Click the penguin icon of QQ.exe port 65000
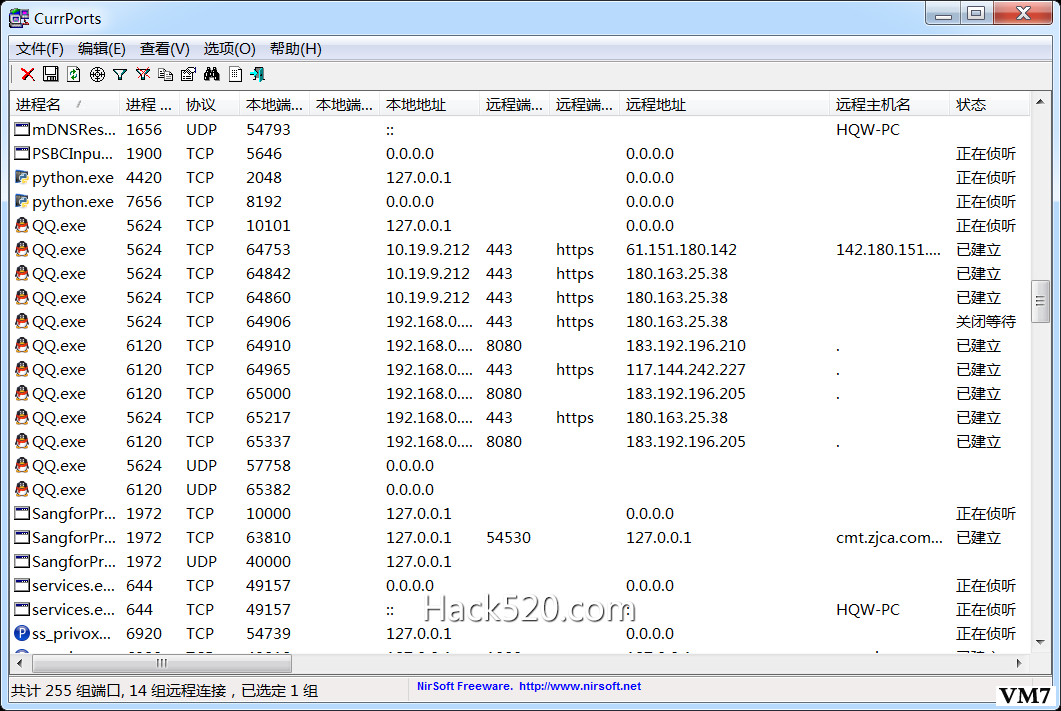Screen dimensions: 1061x711 [x=22, y=393]
